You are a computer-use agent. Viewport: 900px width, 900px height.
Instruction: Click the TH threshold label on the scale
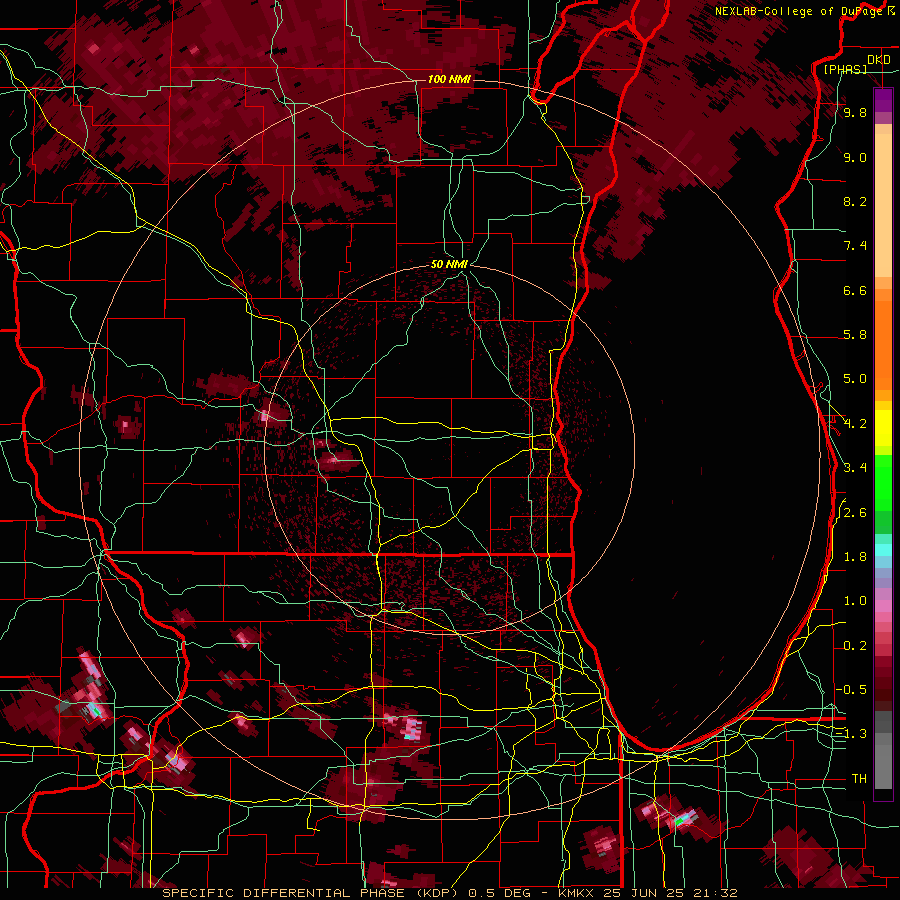(859, 779)
